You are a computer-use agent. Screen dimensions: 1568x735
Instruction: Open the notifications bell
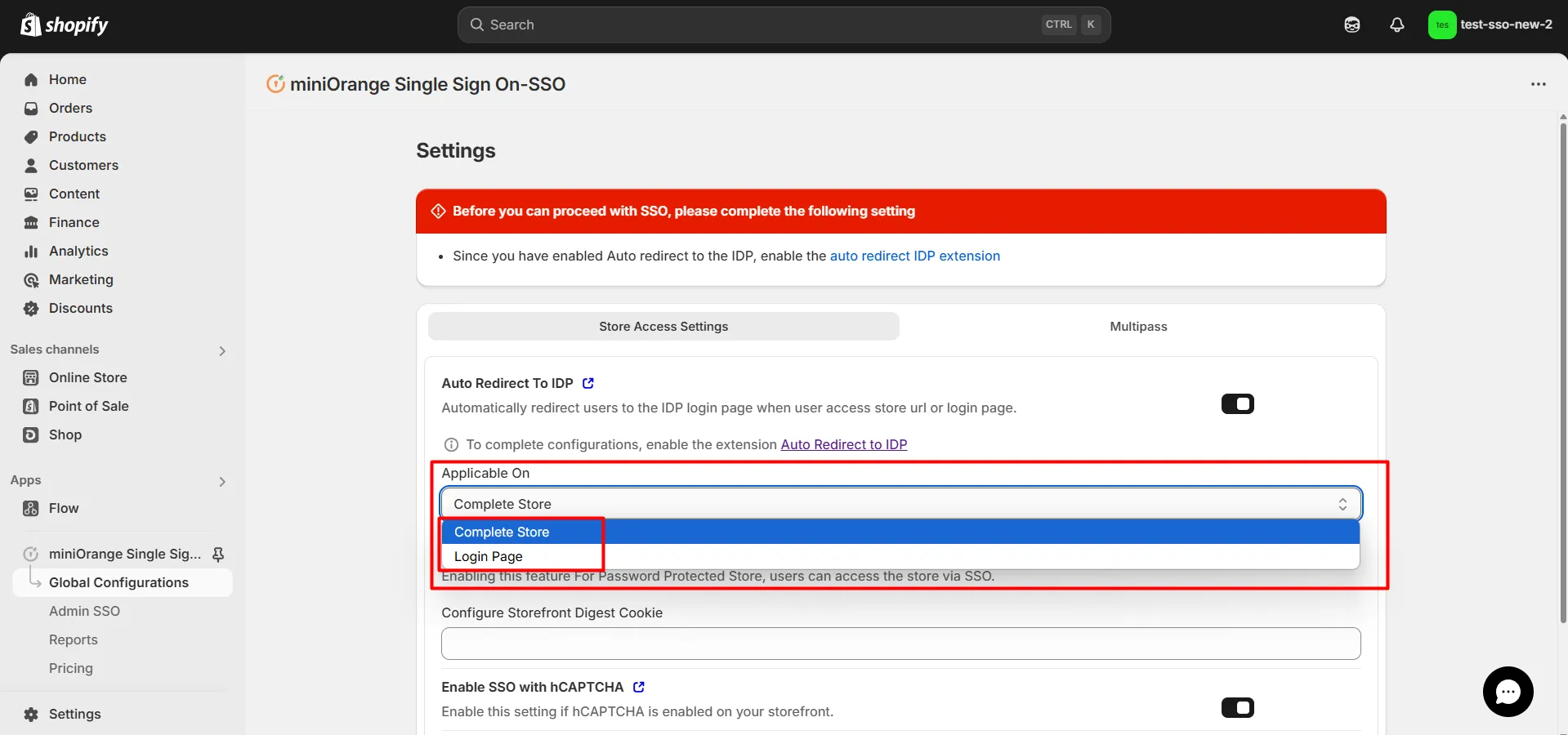point(1397,24)
